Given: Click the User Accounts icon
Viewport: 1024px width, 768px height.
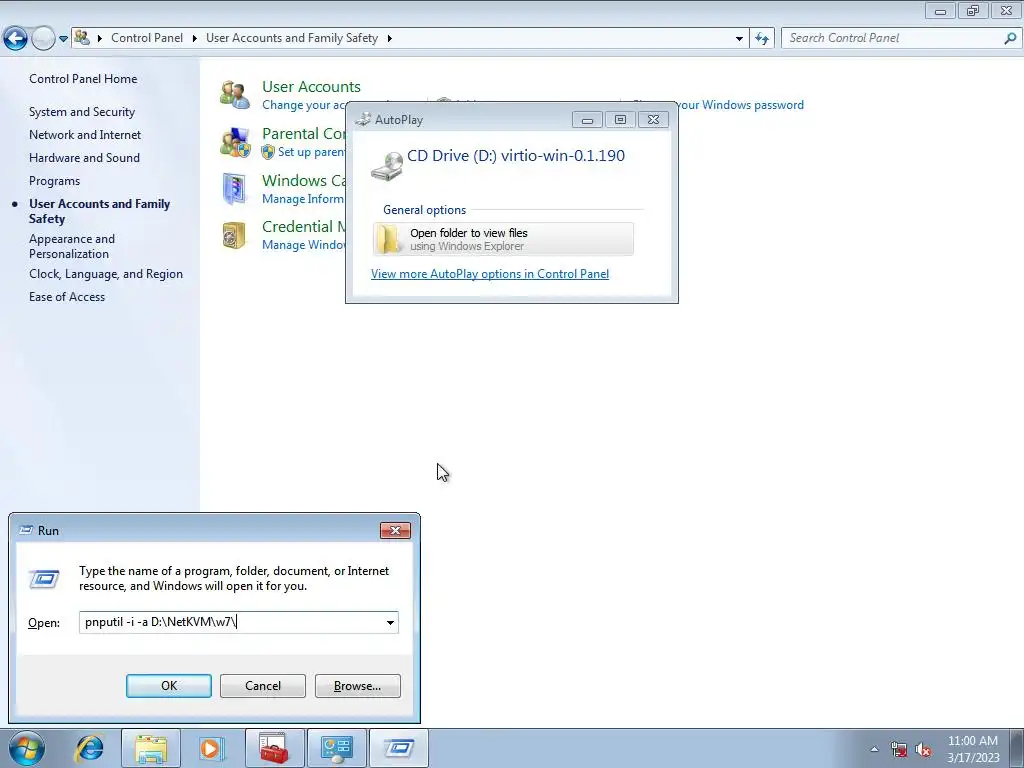Looking at the screenshot, I should tap(234, 95).
